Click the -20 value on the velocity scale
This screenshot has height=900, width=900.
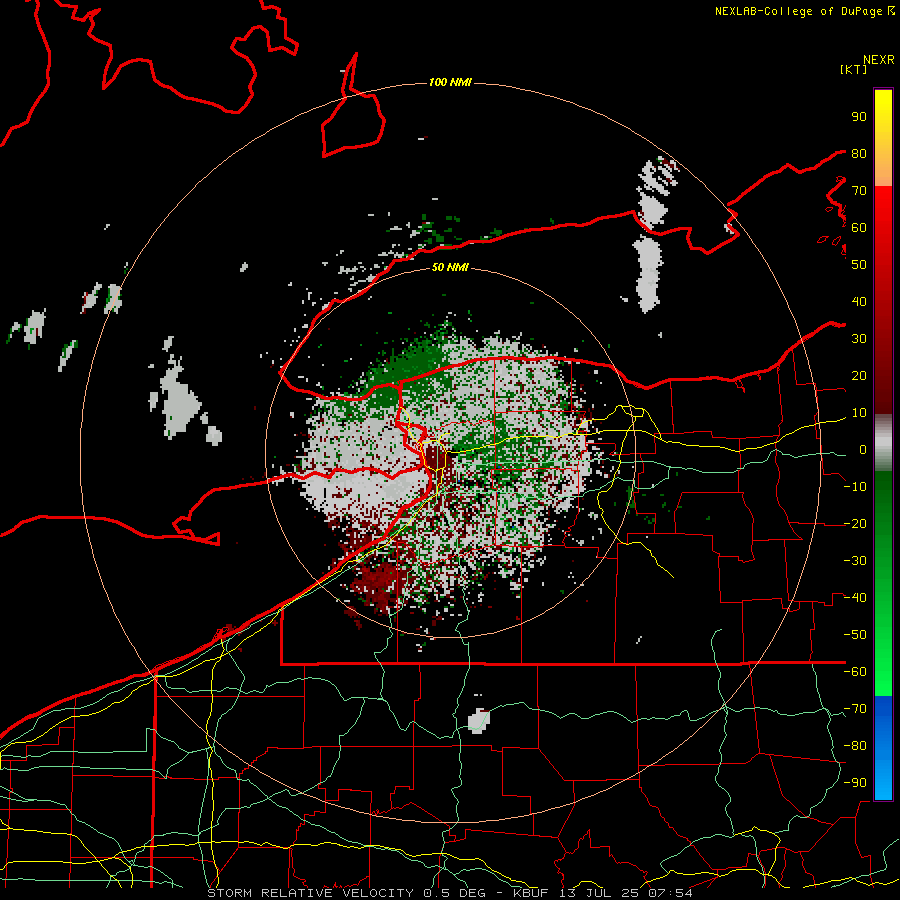tap(855, 524)
